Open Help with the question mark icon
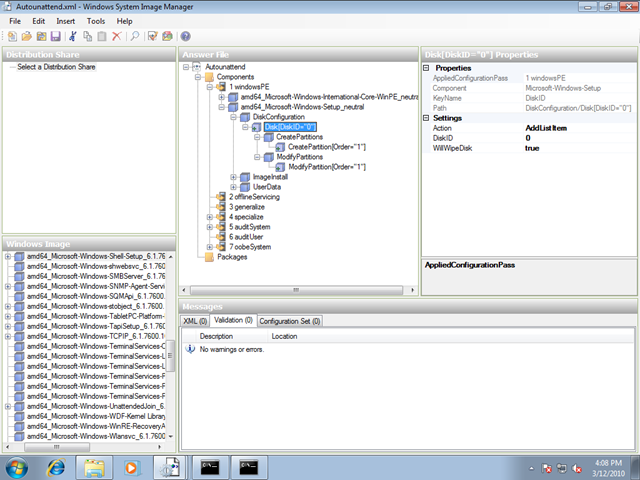This screenshot has height=480, width=640. [x=185, y=36]
